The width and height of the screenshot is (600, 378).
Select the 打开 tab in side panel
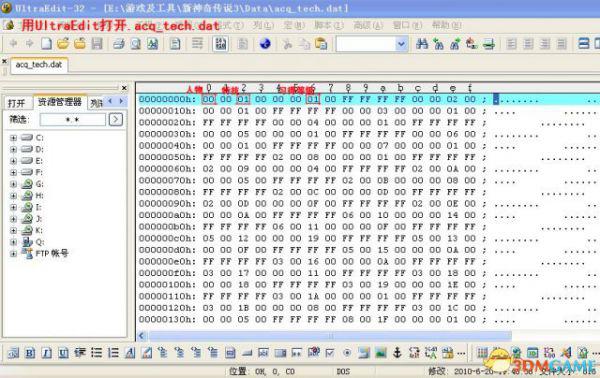(x=17, y=103)
